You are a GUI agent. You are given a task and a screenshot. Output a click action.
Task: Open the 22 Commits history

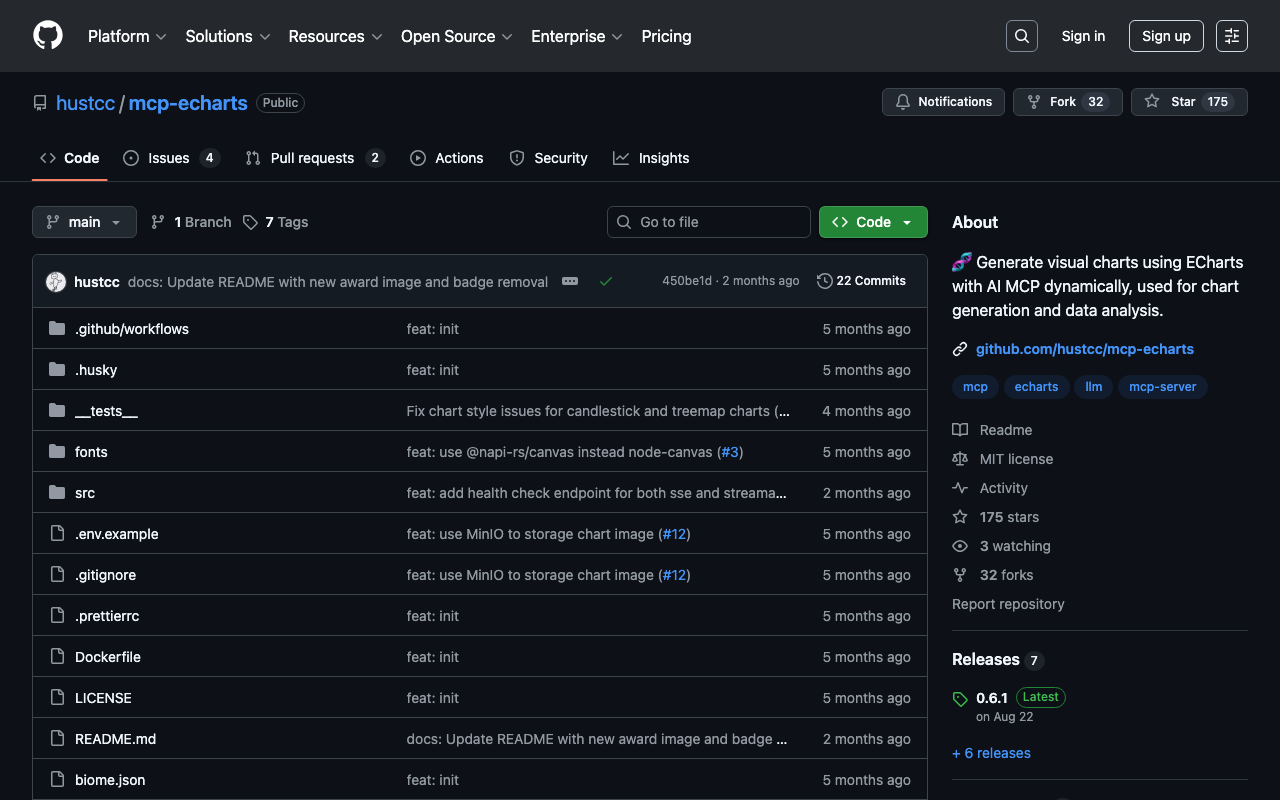(x=861, y=281)
